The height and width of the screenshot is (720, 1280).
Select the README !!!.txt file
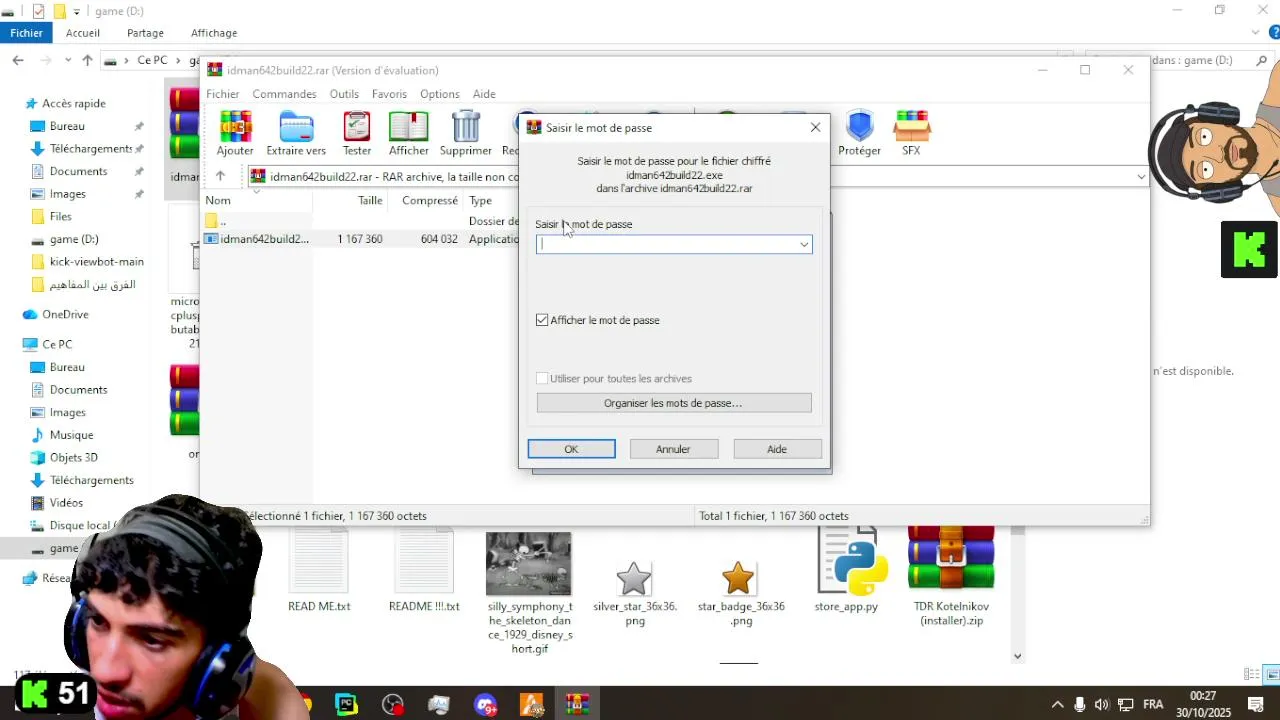coord(424,571)
